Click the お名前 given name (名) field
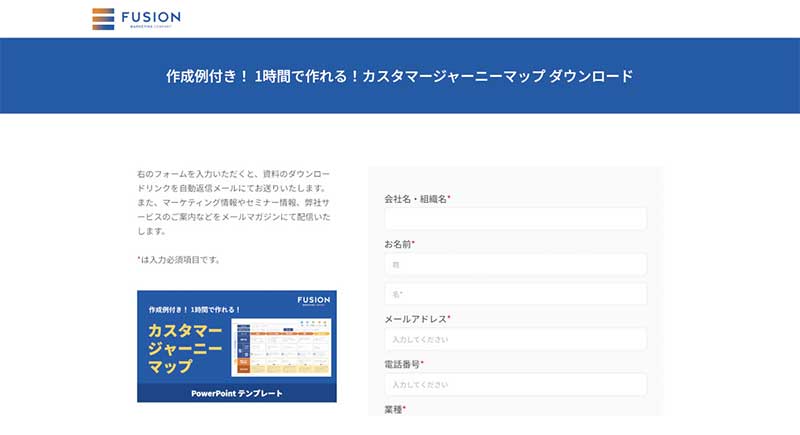Image resolution: width=800 pixels, height=435 pixels. [515, 294]
